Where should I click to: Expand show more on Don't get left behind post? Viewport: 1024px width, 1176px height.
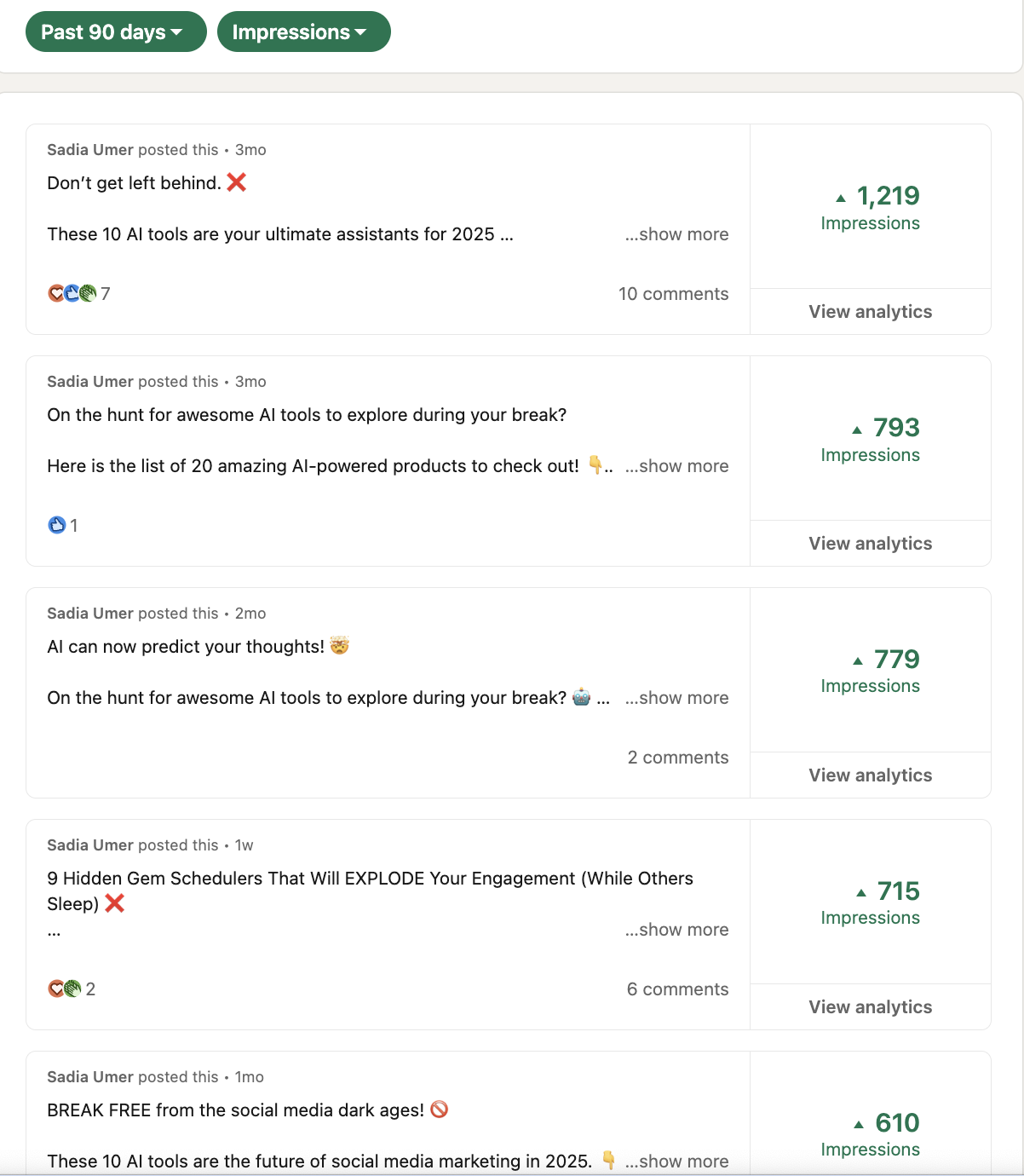click(676, 234)
